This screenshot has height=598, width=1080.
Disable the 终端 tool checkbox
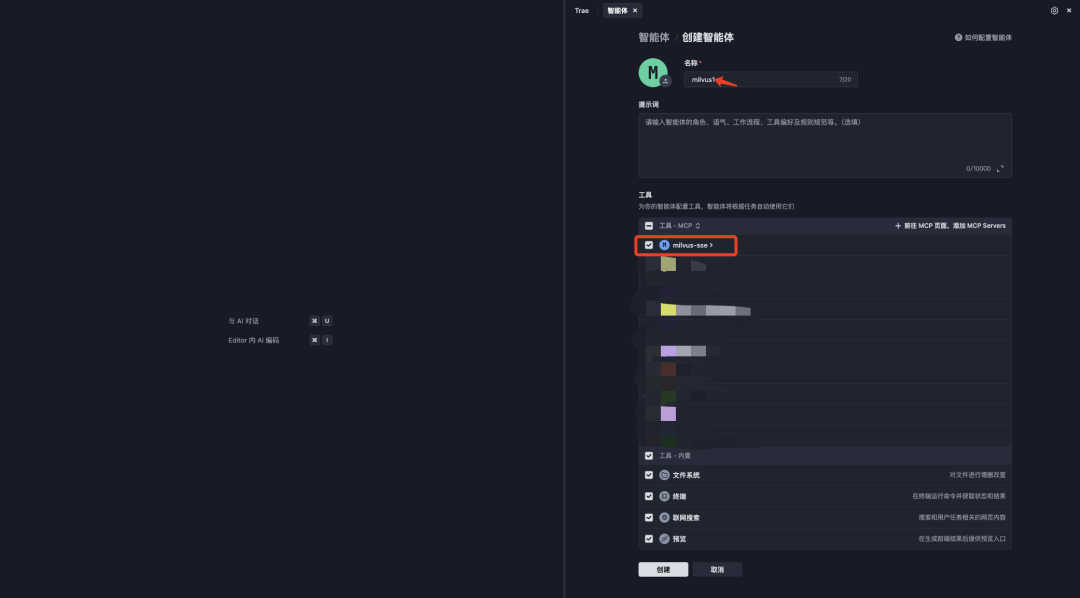pyautogui.click(x=648, y=496)
